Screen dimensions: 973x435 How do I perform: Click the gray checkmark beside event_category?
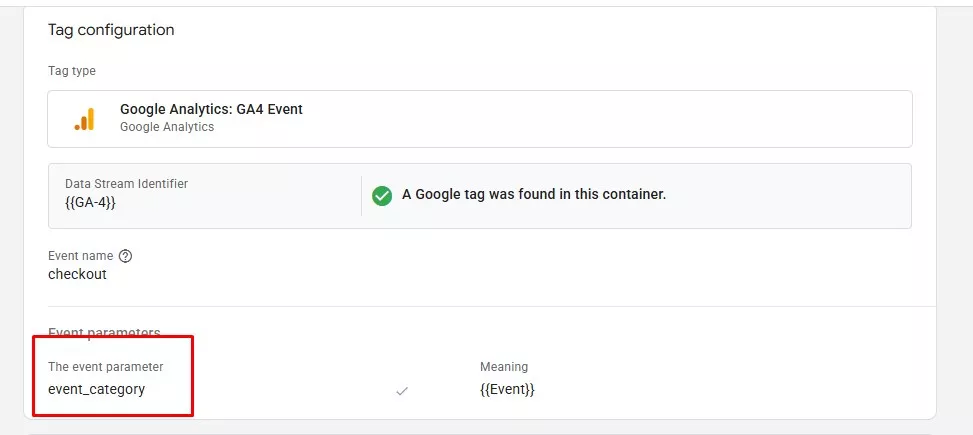pyautogui.click(x=402, y=391)
